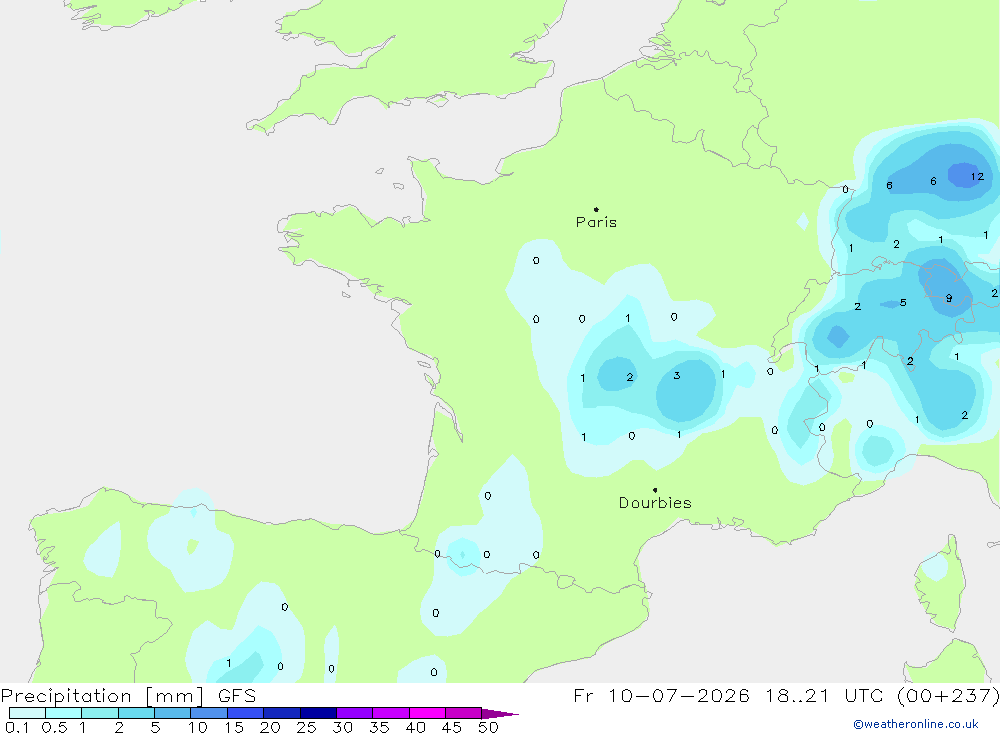The height and width of the screenshot is (733, 1000).
Task: Click the forecast date Fr 10-07-2026 text
Action: coord(661,695)
